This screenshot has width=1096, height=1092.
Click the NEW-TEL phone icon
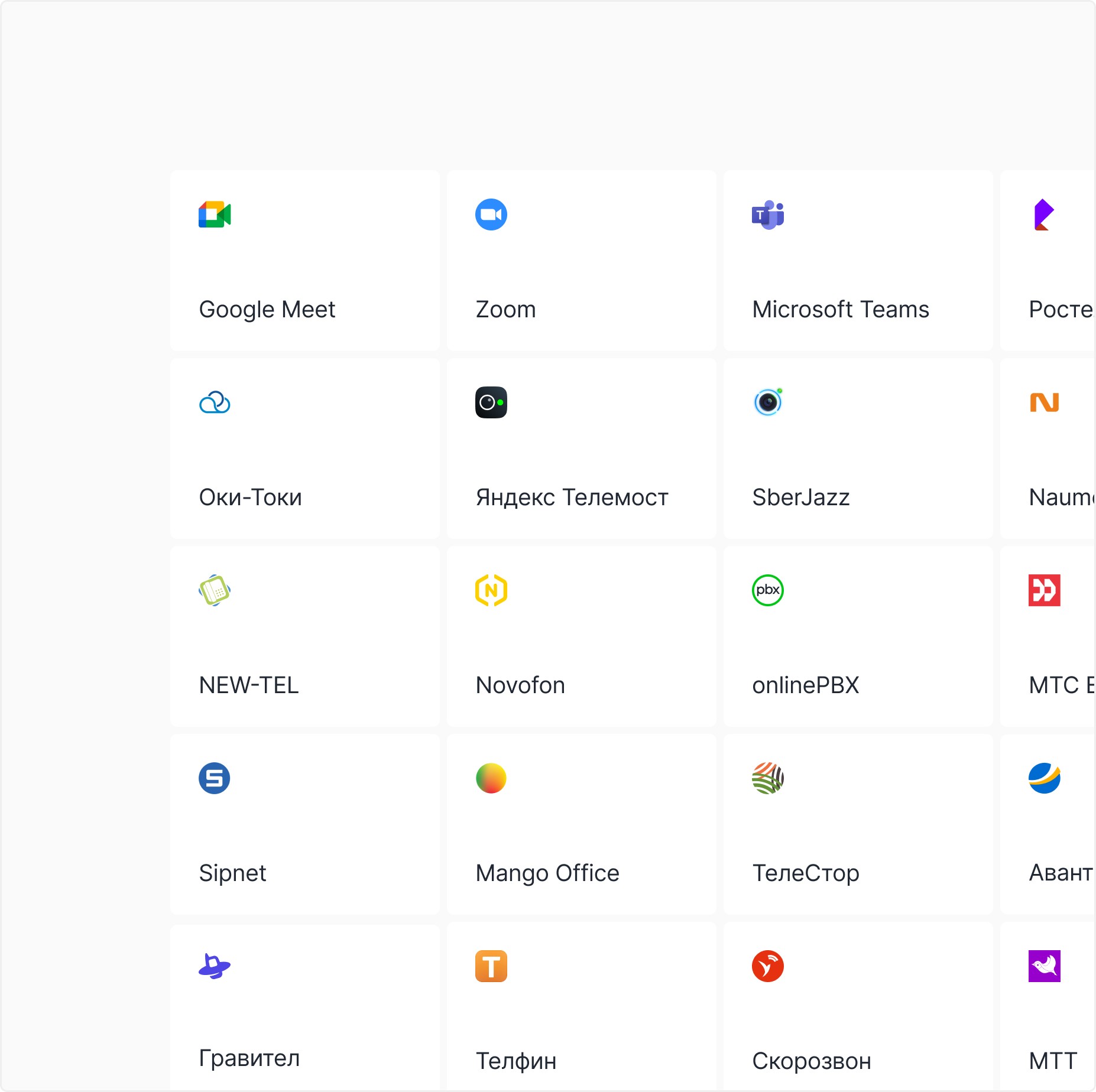pyautogui.click(x=215, y=590)
